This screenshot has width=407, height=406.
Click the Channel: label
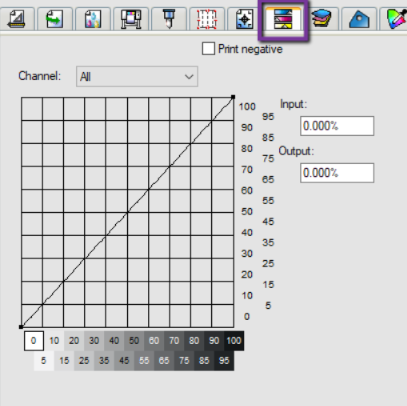(40, 76)
